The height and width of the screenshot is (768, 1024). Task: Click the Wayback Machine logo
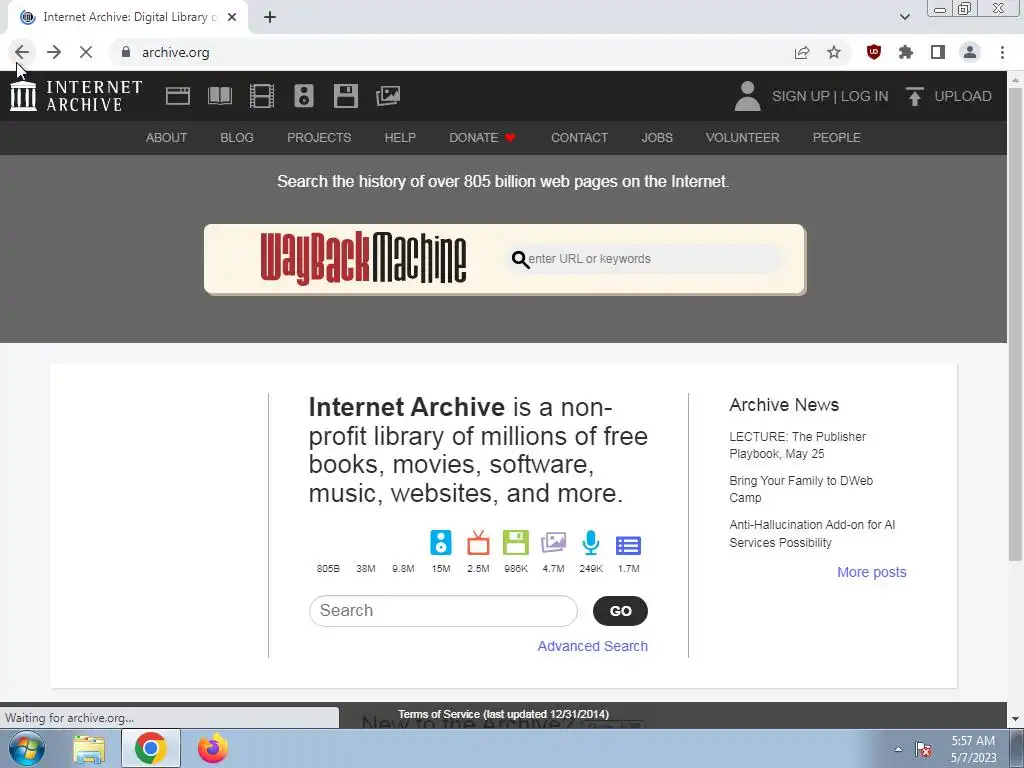point(363,259)
